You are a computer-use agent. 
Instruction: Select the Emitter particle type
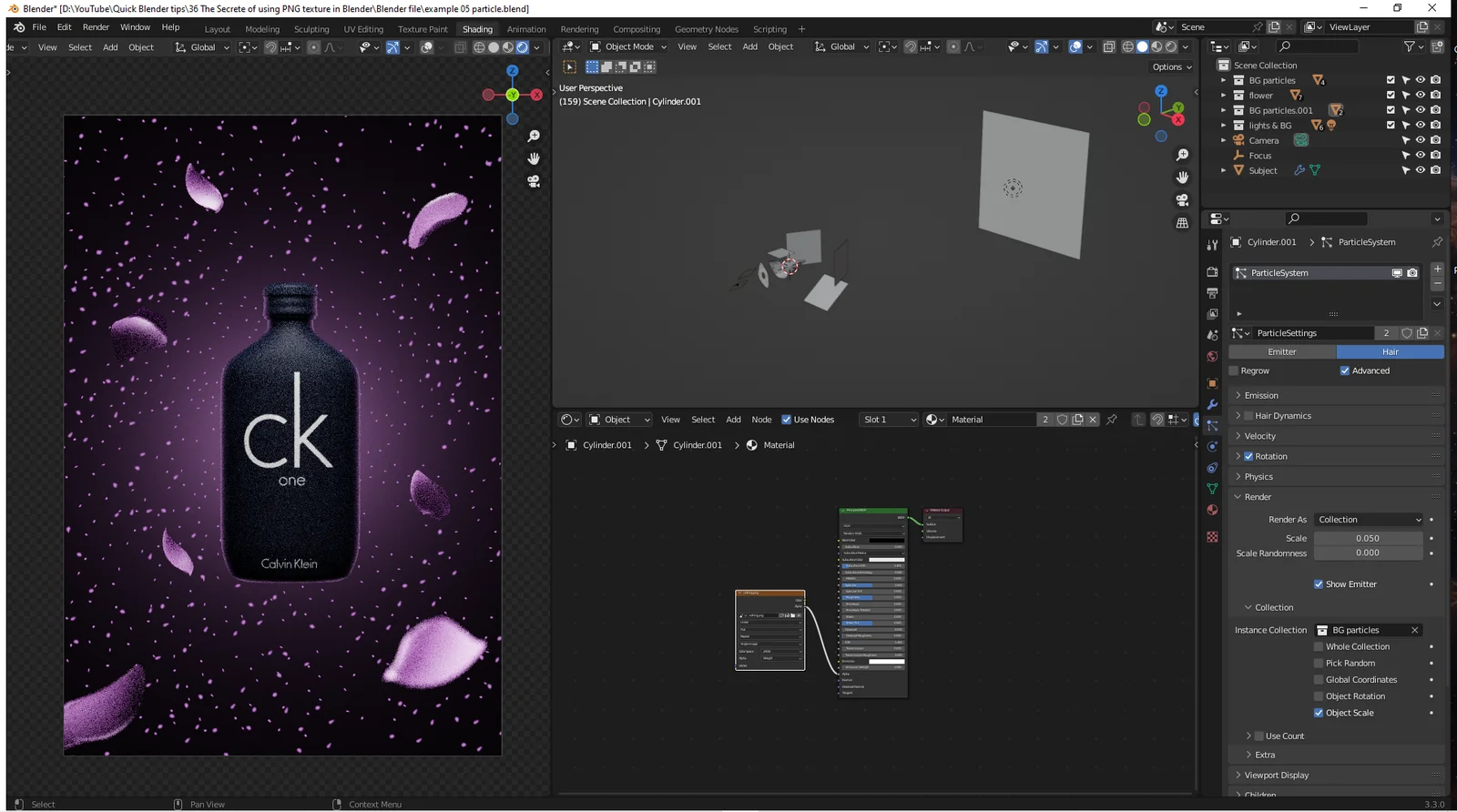click(1282, 351)
